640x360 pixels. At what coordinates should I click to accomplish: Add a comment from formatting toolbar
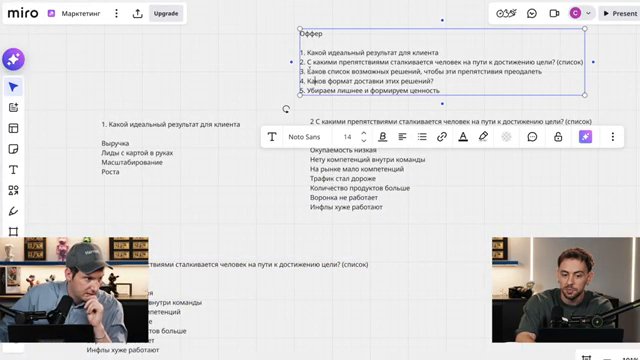pos(532,137)
